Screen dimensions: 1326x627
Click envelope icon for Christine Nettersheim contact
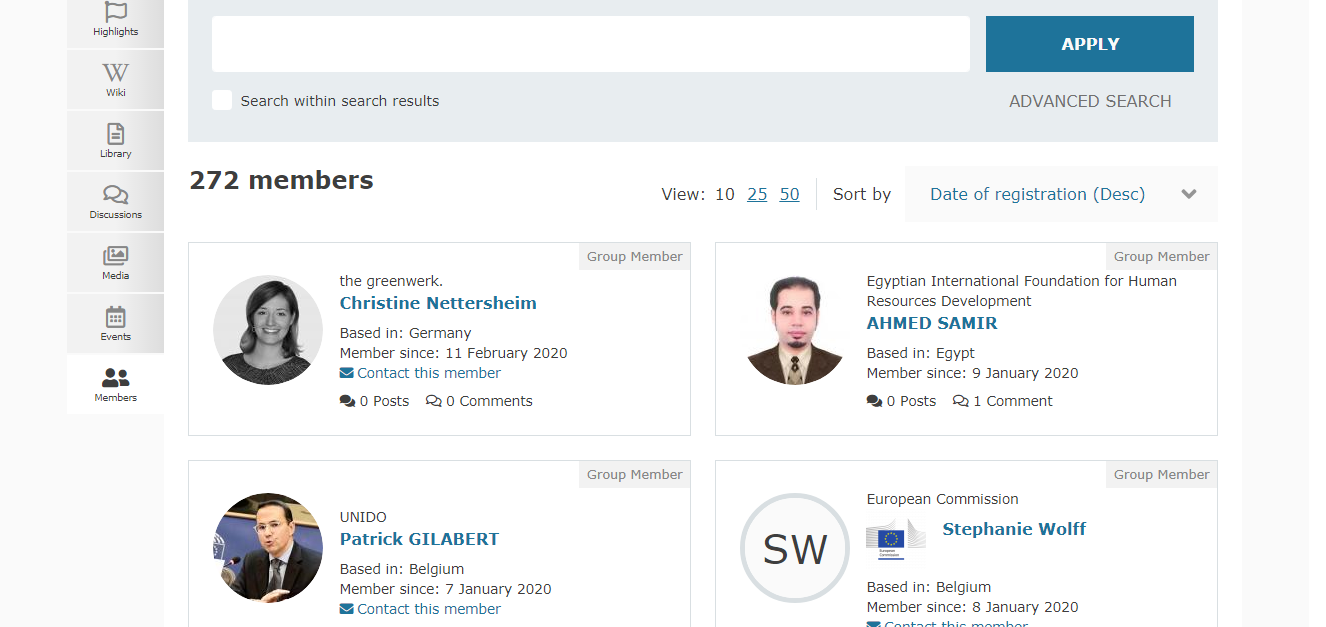coord(346,373)
